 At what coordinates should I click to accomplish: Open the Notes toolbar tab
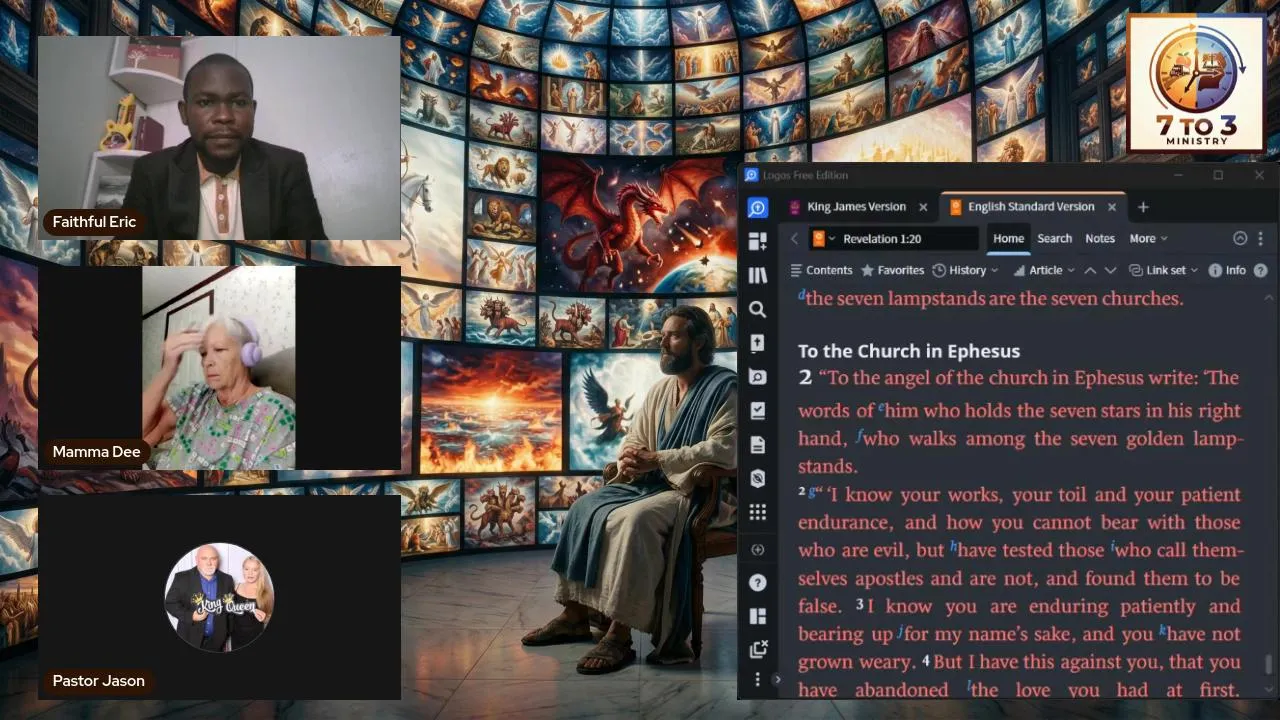(x=1100, y=239)
